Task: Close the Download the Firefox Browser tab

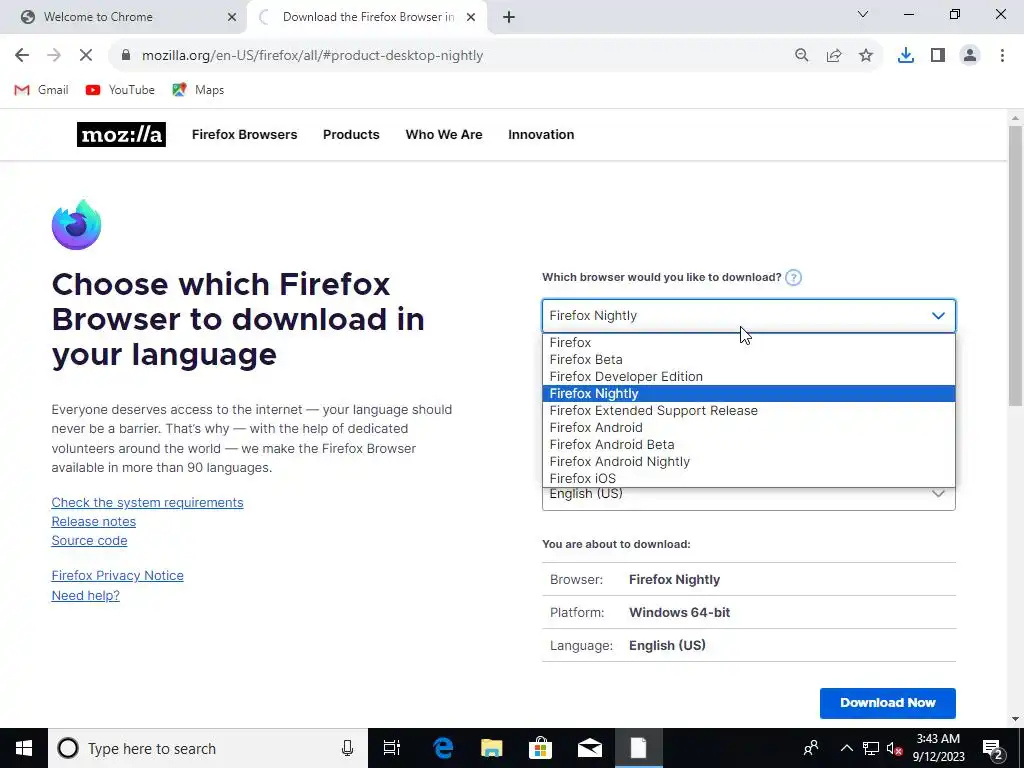Action: (x=471, y=17)
